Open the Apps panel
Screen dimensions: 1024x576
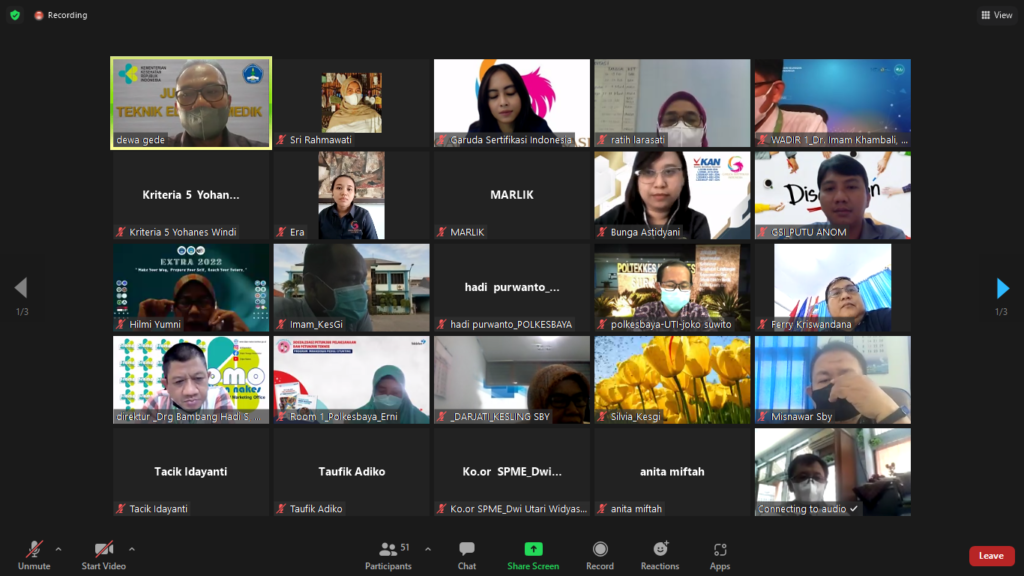click(720, 555)
